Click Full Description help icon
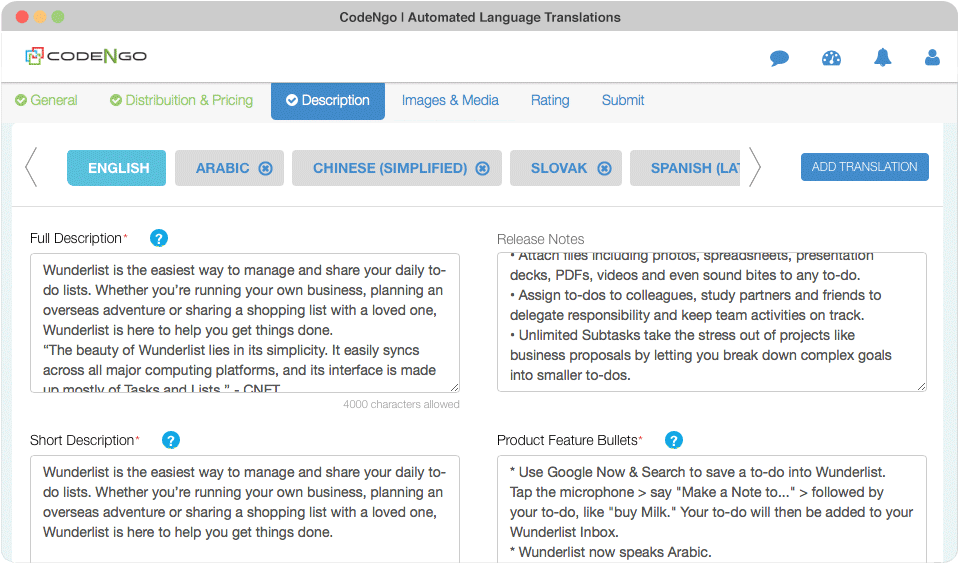The image size is (960, 563). coord(158,238)
